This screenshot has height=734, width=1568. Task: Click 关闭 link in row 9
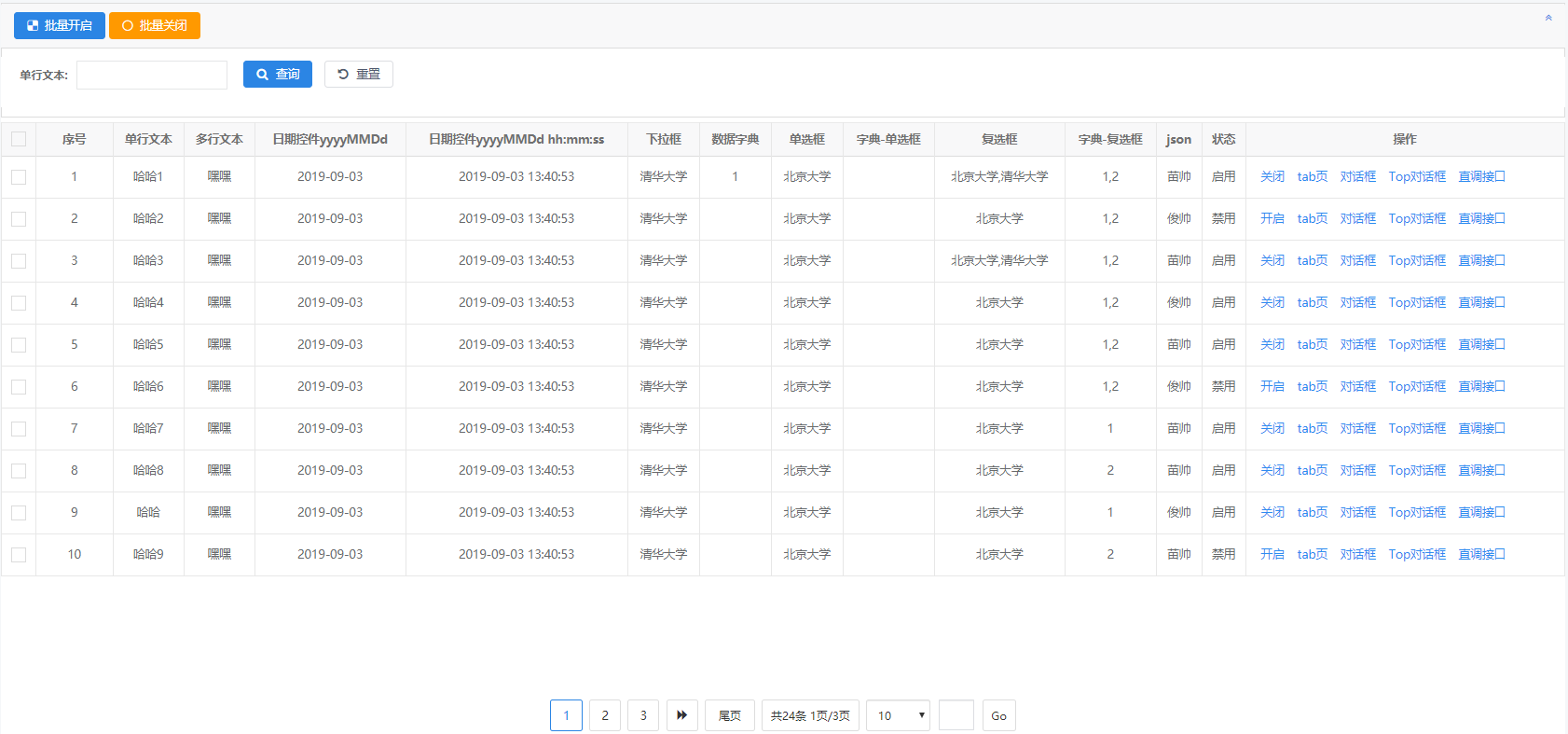pyautogui.click(x=1272, y=512)
